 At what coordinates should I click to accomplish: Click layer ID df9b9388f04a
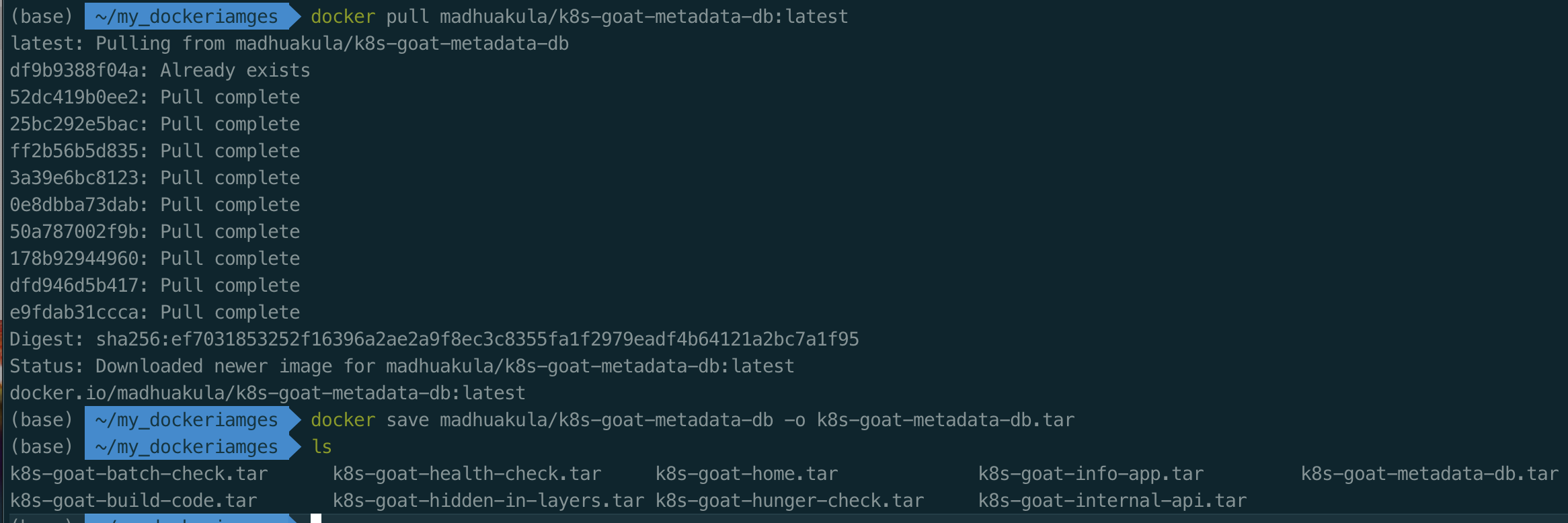click(74, 71)
